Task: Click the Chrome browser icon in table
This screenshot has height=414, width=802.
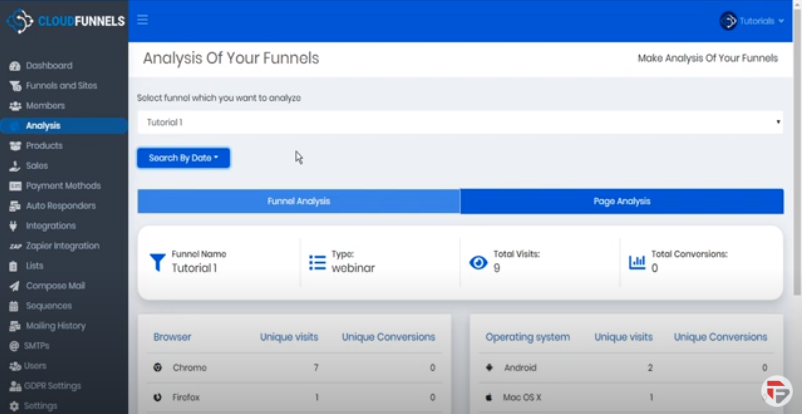Action: tap(157, 368)
